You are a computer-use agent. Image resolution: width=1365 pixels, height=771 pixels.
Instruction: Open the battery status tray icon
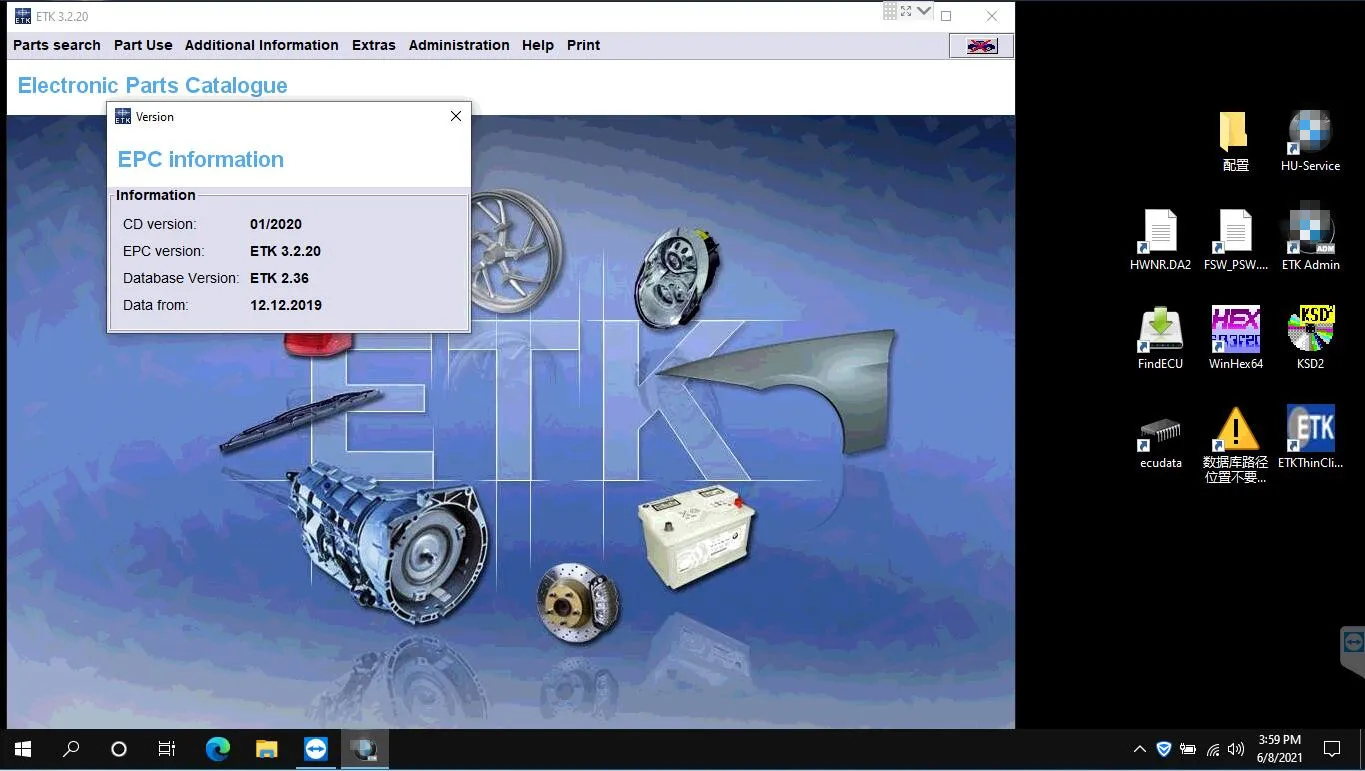click(1188, 749)
